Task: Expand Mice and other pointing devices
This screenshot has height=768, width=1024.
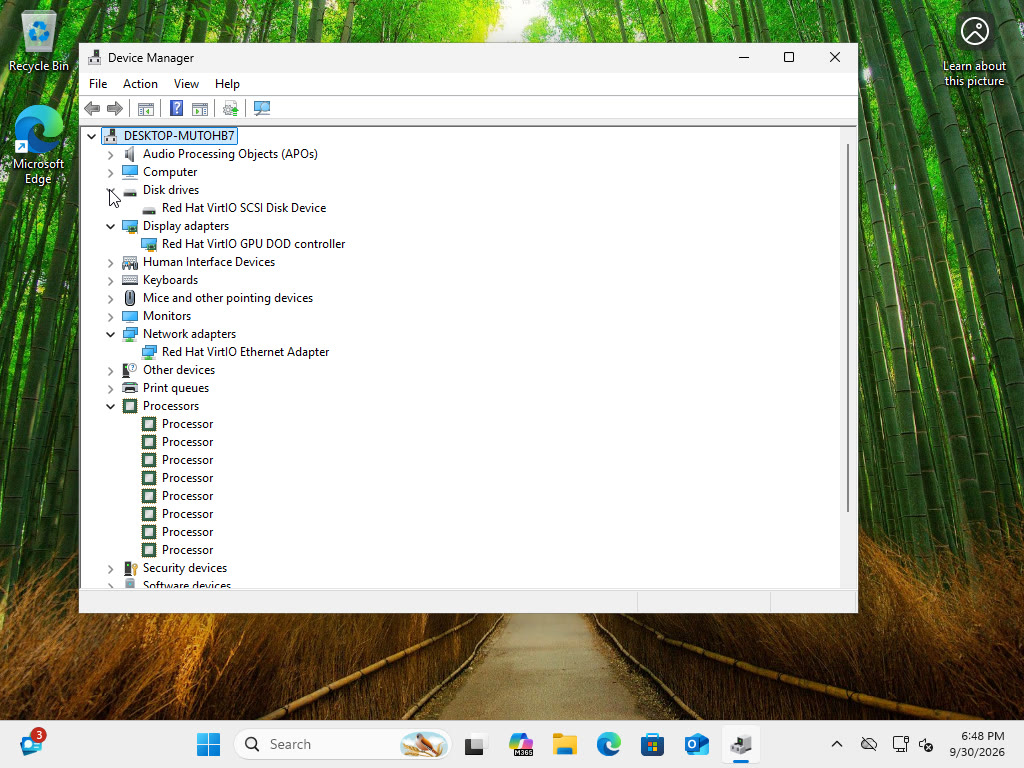Action: click(110, 298)
